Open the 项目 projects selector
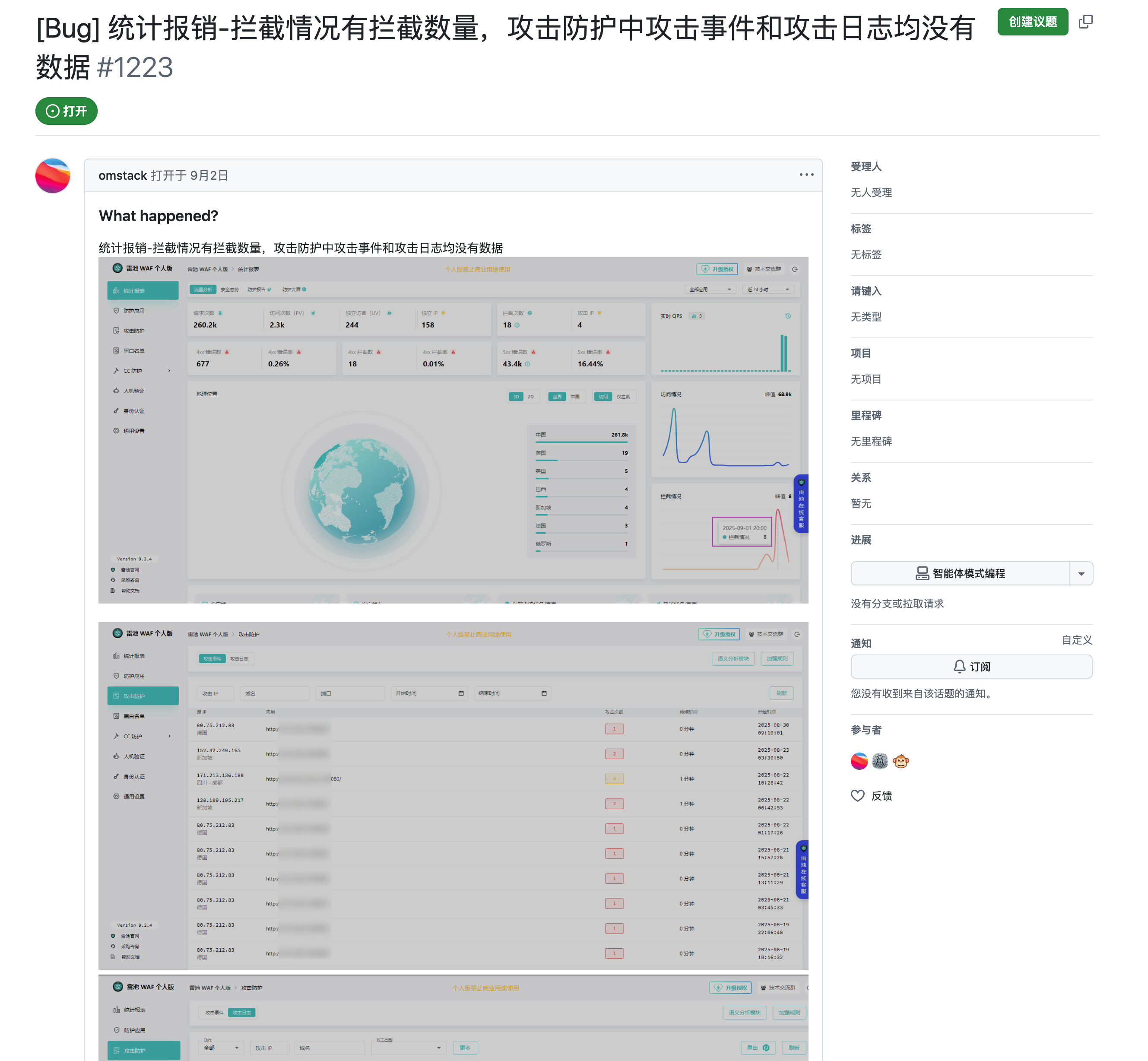1148x1061 pixels. pos(860,353)
